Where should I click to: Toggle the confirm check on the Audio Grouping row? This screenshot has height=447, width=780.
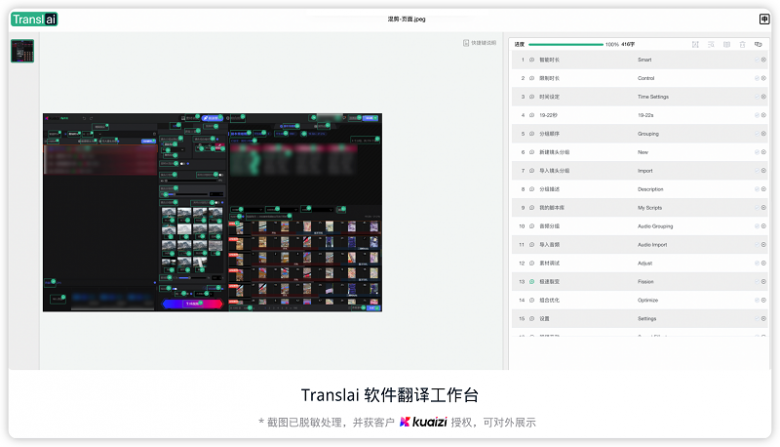tap(757, 226)
